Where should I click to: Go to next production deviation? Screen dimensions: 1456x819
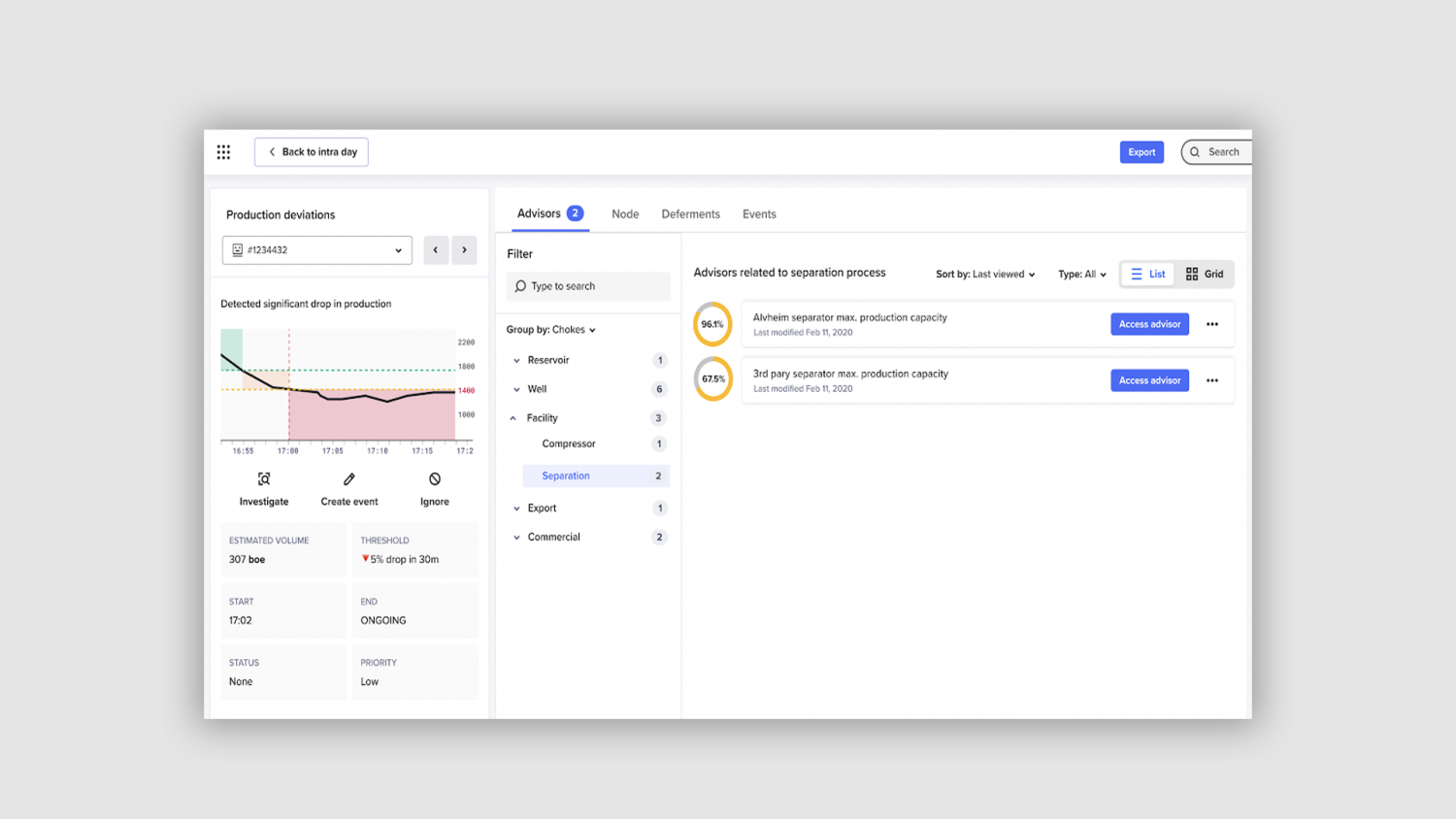464,250
